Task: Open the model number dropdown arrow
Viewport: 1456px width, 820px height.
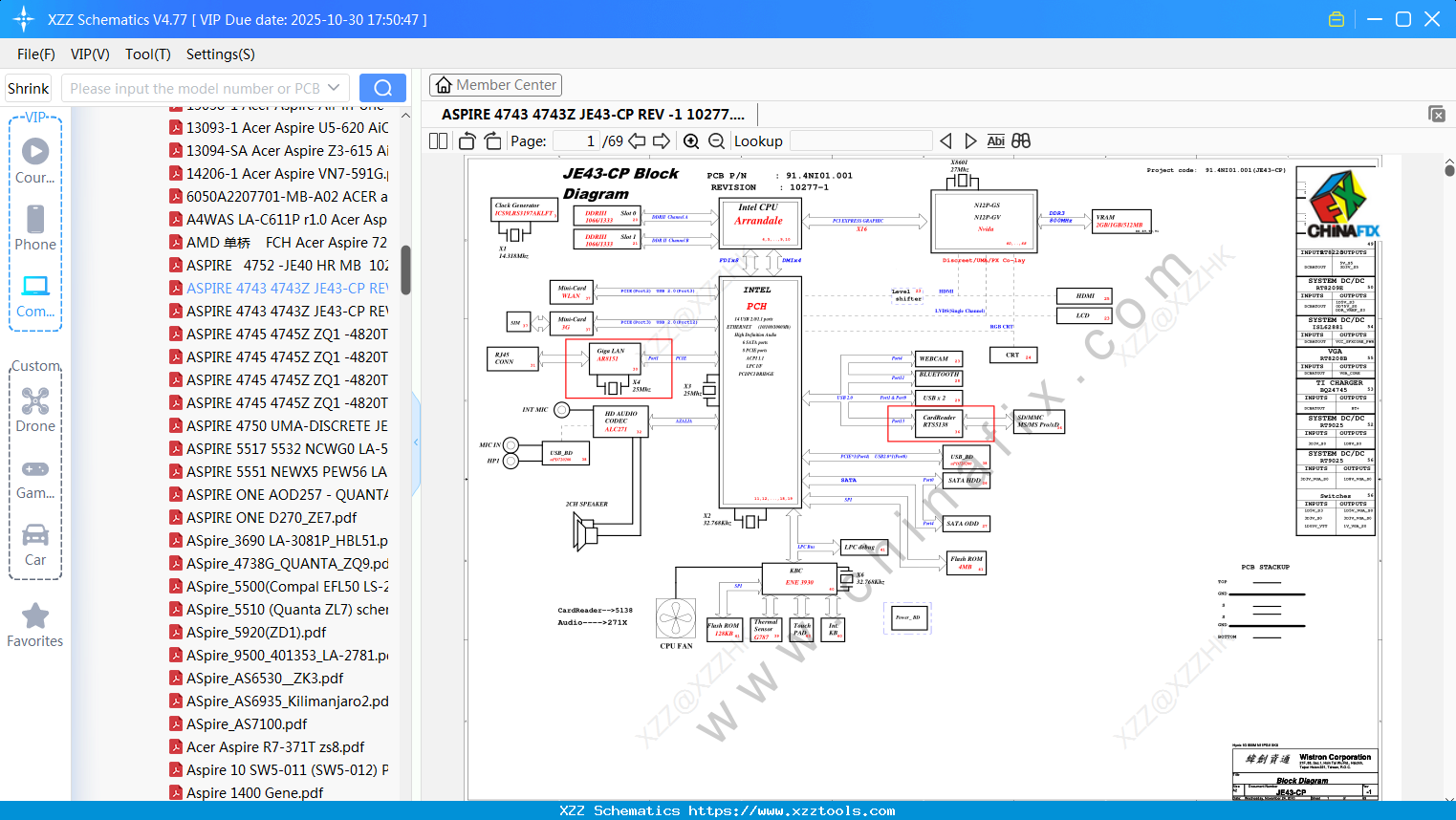Action: point(334,88)
